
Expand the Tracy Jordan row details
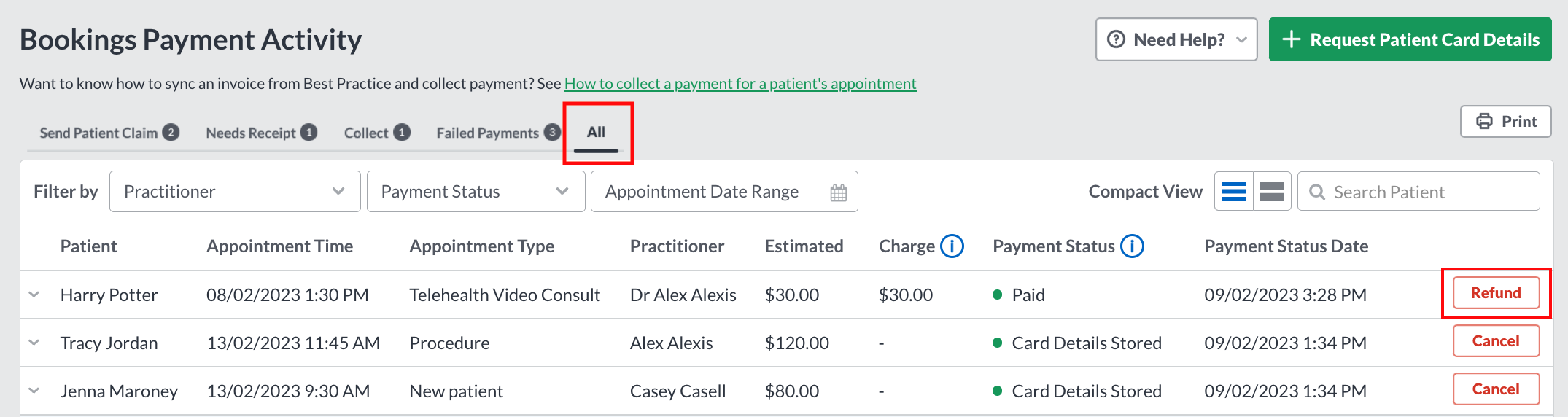coord(34,343)
